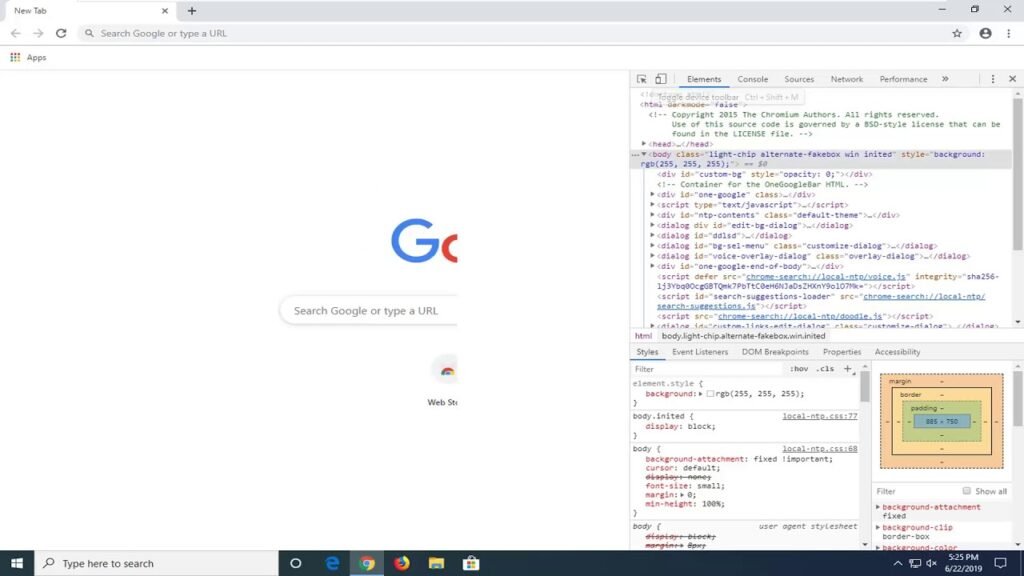Click the white background color swatch
The image size is (1024, 576).
(710, 394)
